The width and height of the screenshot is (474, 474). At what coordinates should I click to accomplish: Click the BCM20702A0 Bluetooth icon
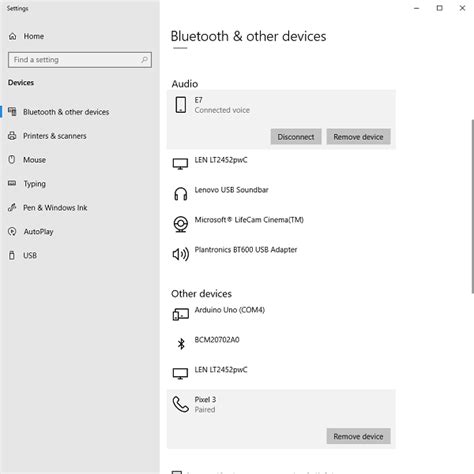tap(181, 344)
